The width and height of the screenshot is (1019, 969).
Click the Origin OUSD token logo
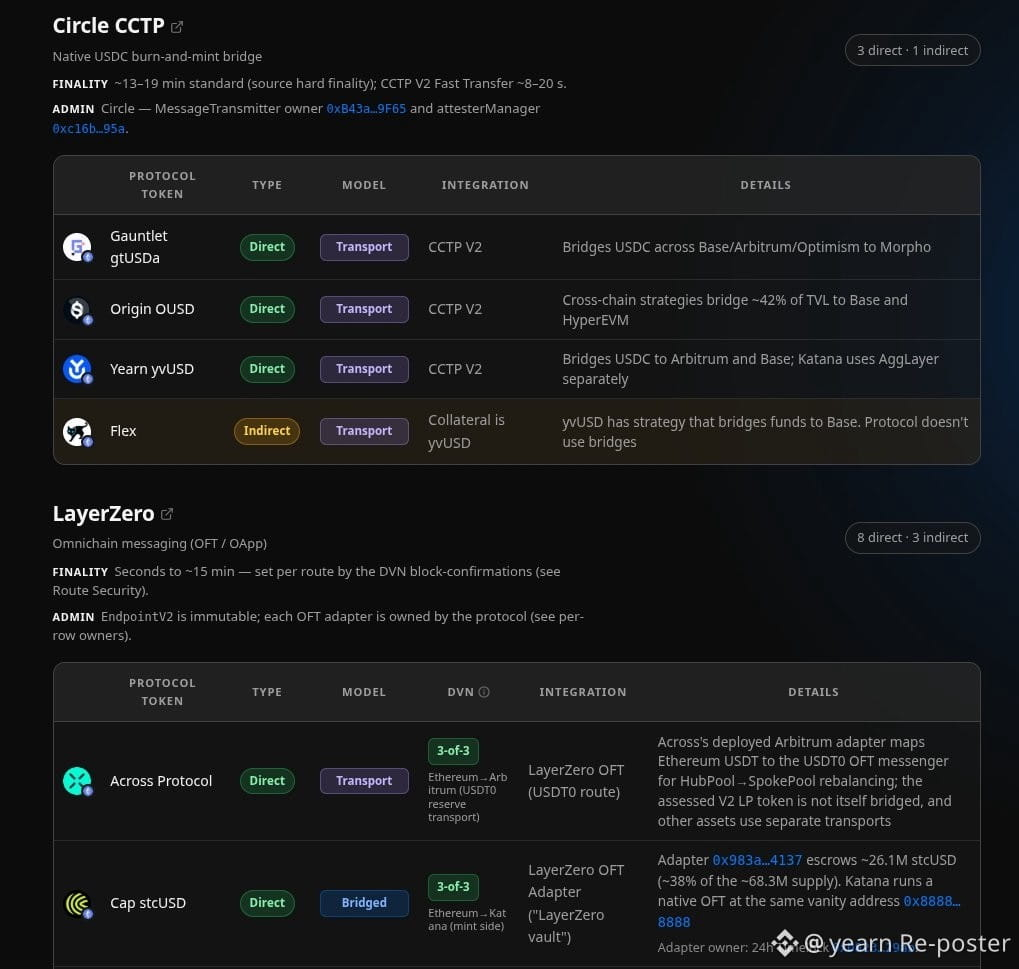click(x=77, y=309)
